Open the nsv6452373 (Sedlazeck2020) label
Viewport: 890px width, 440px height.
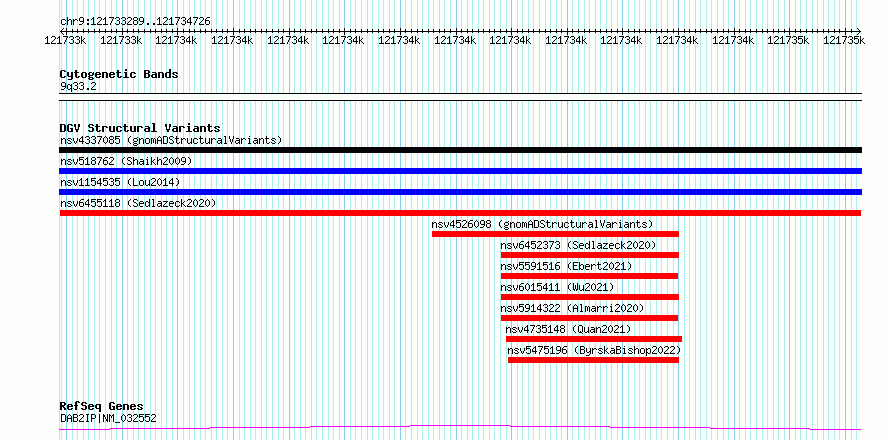point(578,245)
